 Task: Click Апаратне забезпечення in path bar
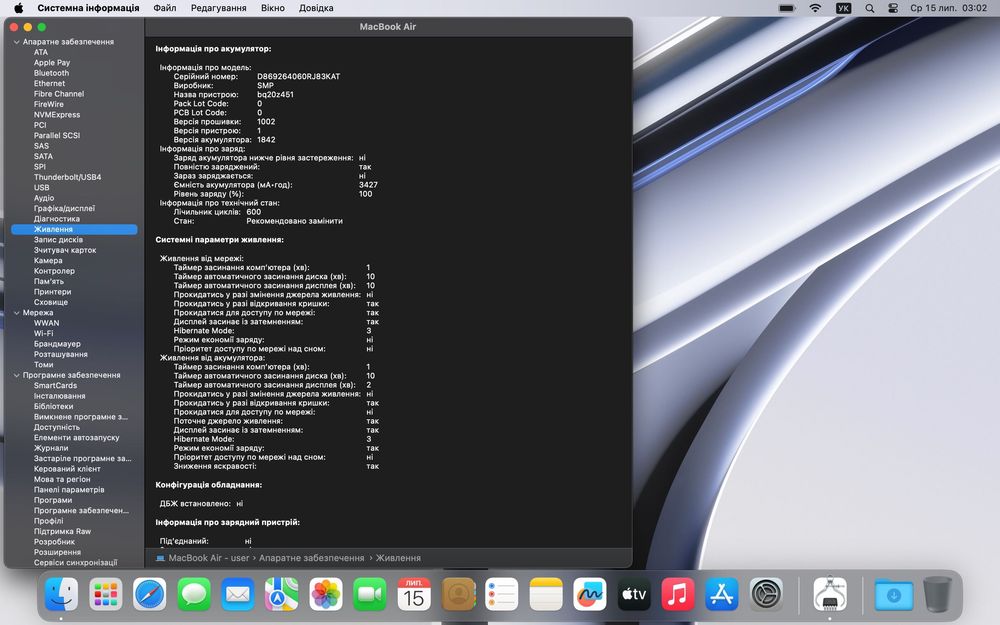tap(311, 558)
